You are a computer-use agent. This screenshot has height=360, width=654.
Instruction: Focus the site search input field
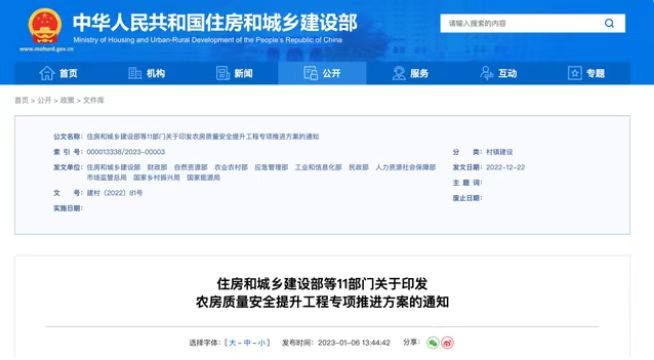(x=521, y=23)
